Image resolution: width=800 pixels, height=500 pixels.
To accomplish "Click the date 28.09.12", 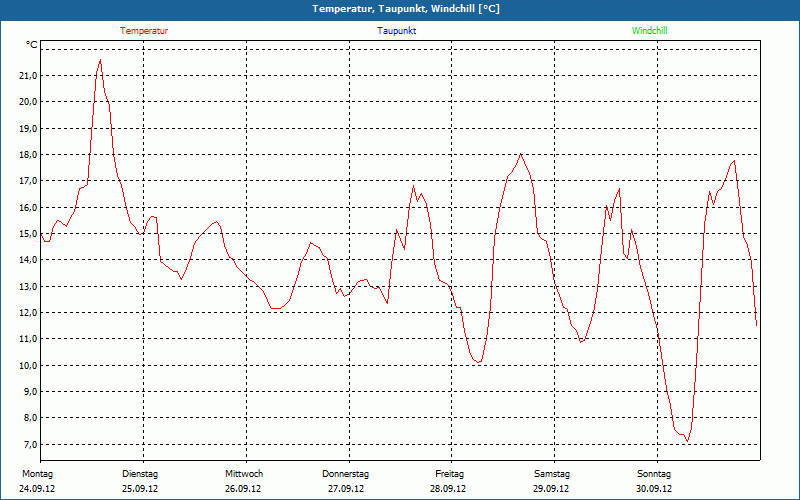I will [x=448, y=489].
